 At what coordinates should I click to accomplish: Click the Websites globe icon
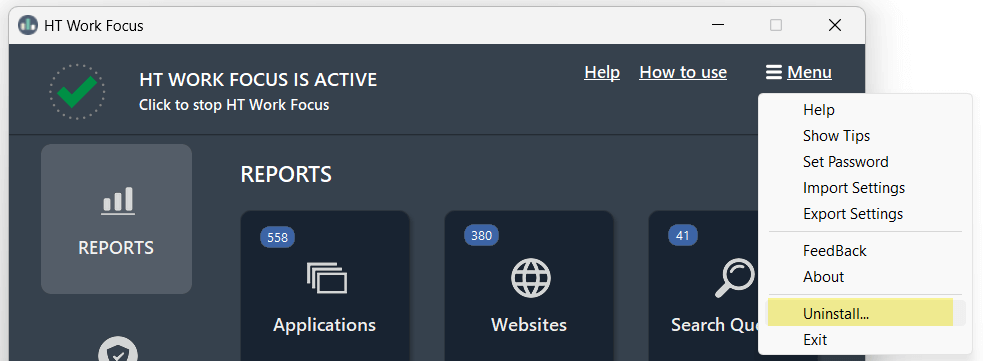(530, 277)
